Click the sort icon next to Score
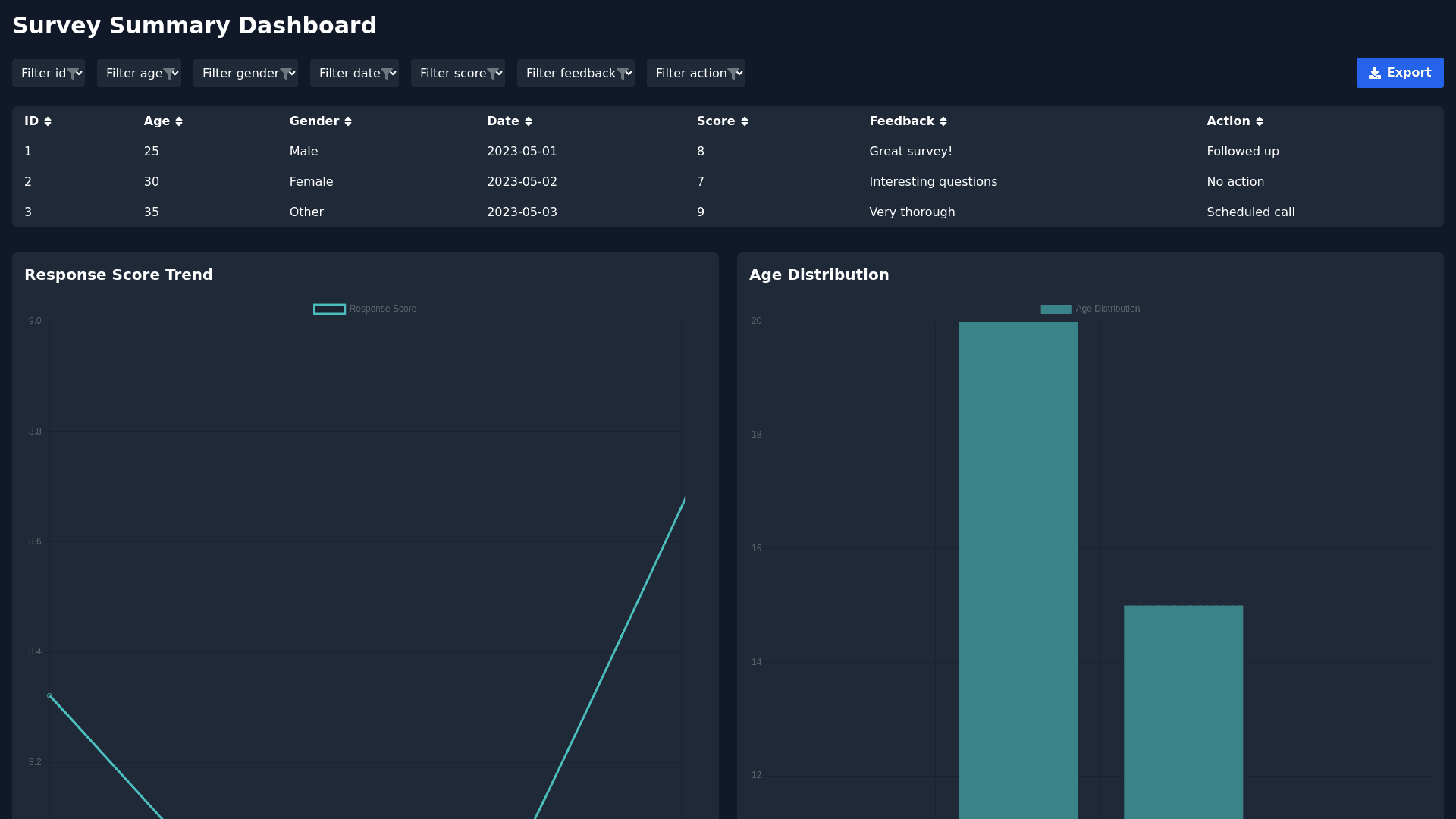Screen dimensions: 1456x819 tap(745, 121)
